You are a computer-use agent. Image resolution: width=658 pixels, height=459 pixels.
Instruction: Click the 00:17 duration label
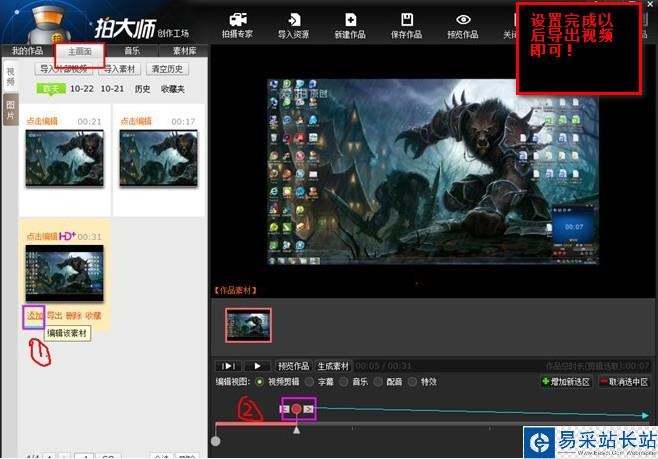[183, 122]
